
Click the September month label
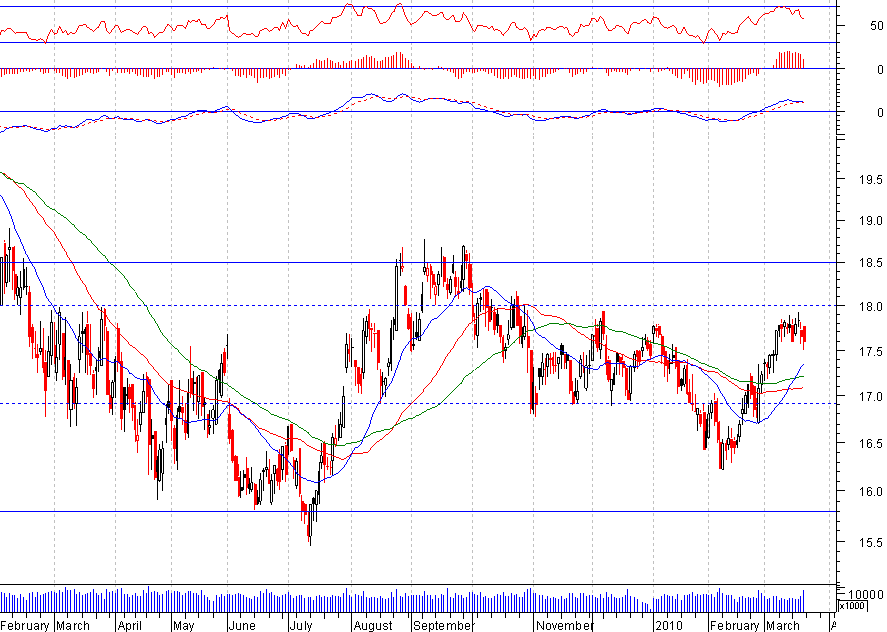[442, 625]
